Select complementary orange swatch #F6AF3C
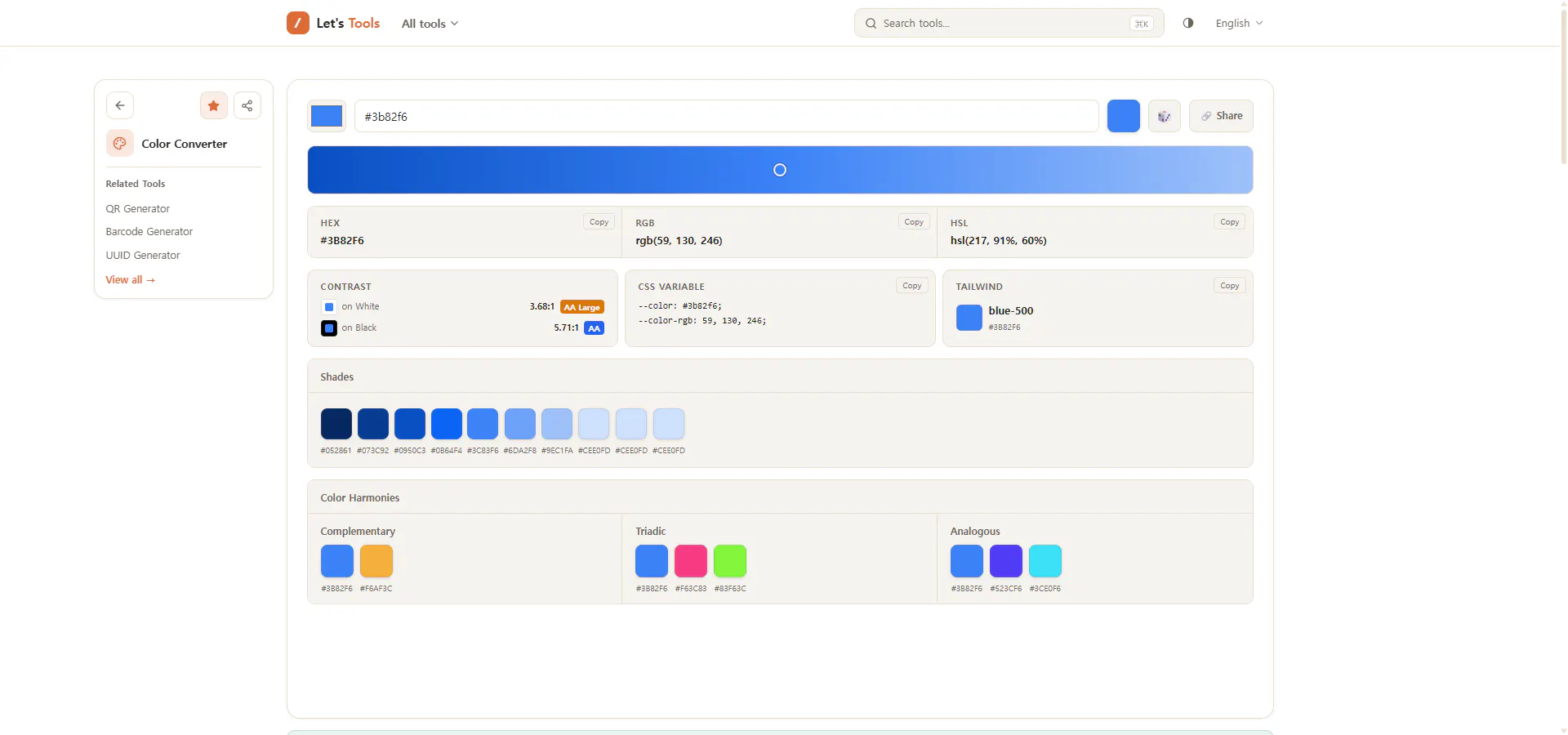This screenshot has width=1568, height=735. [376, 561]
